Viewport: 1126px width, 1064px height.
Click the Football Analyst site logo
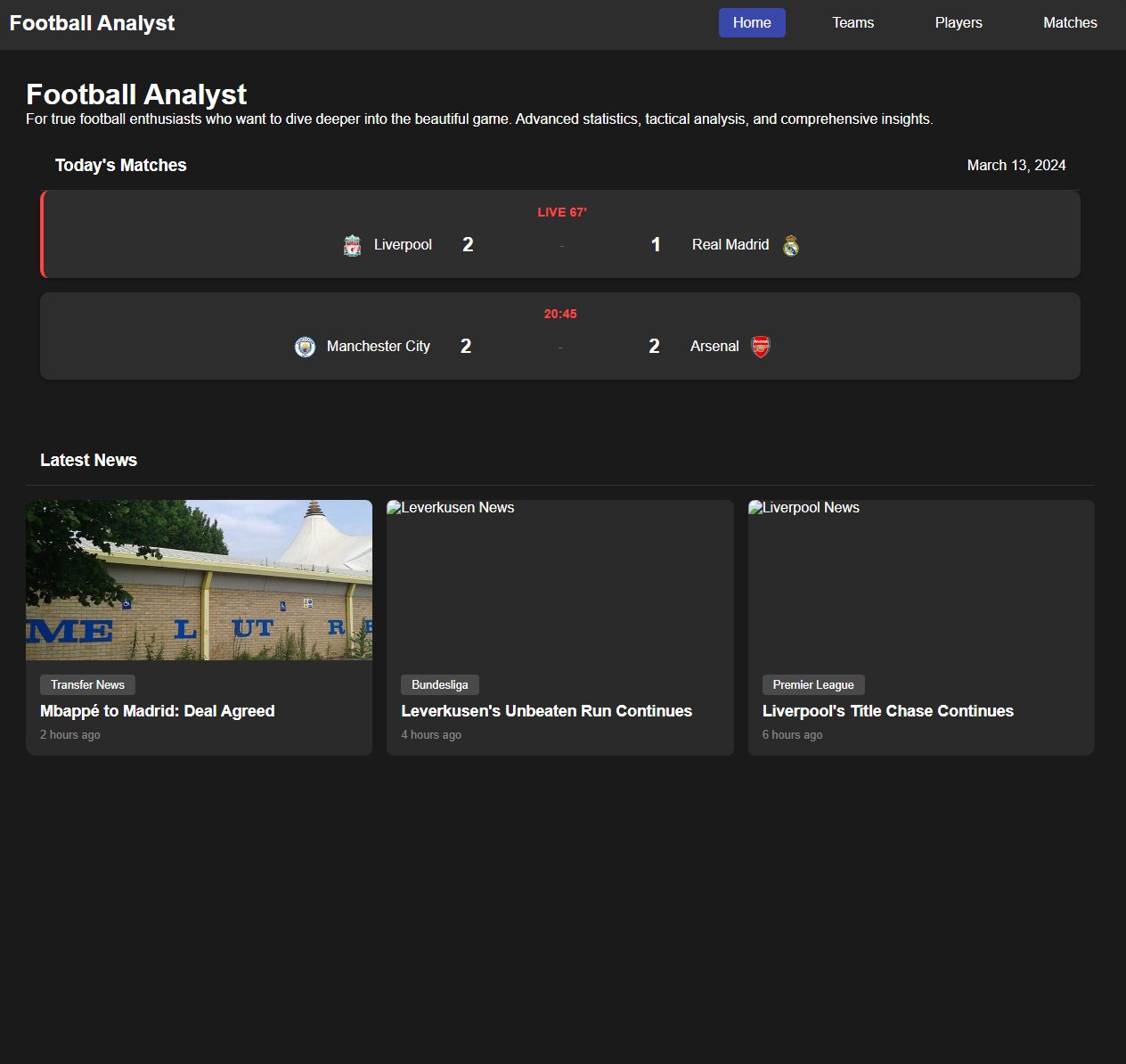91,22
